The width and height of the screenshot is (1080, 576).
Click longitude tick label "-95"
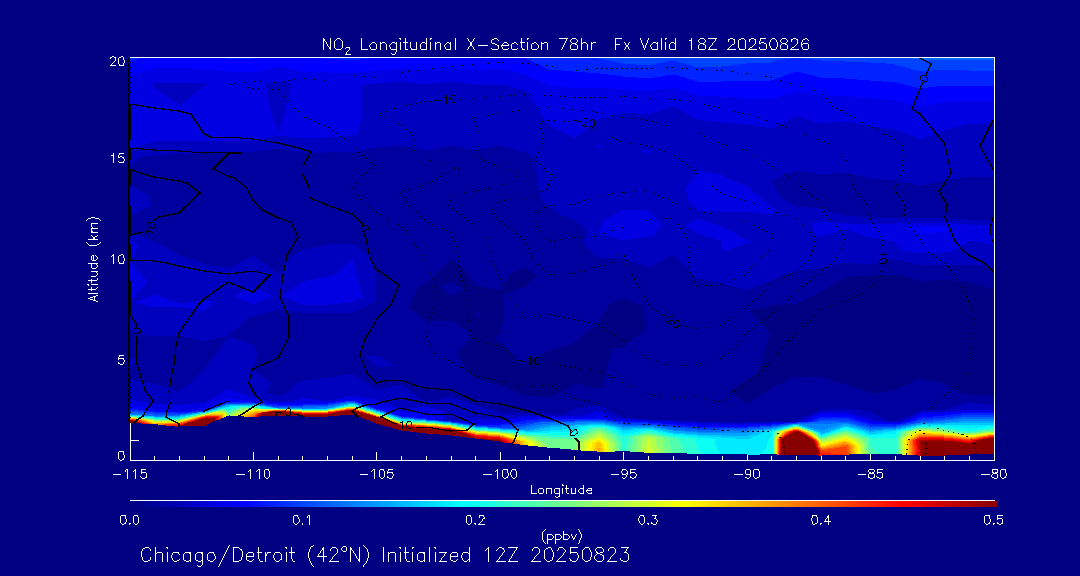[623, 475]
